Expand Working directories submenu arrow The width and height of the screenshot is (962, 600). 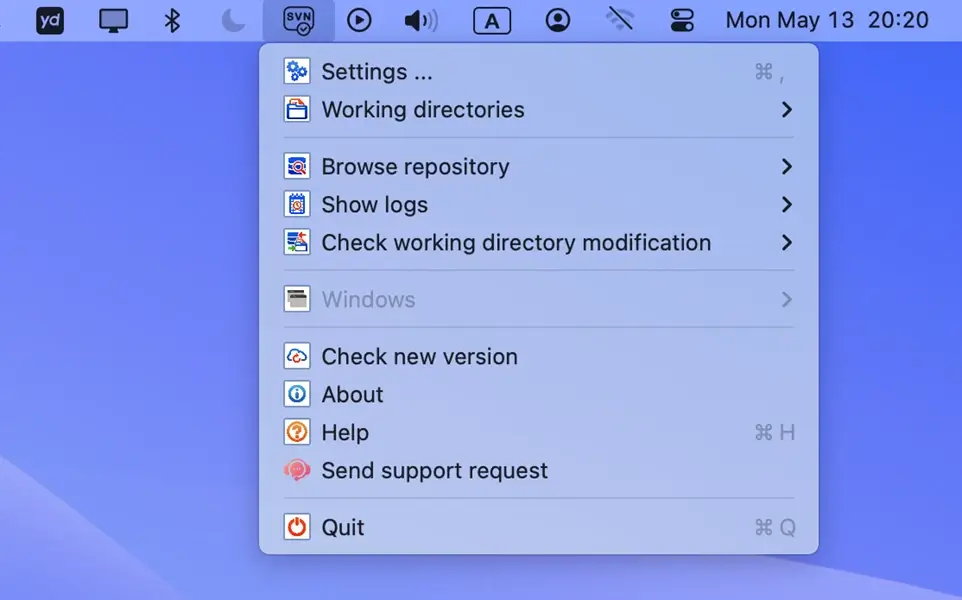pyautogui.click(x=787, y=110)
